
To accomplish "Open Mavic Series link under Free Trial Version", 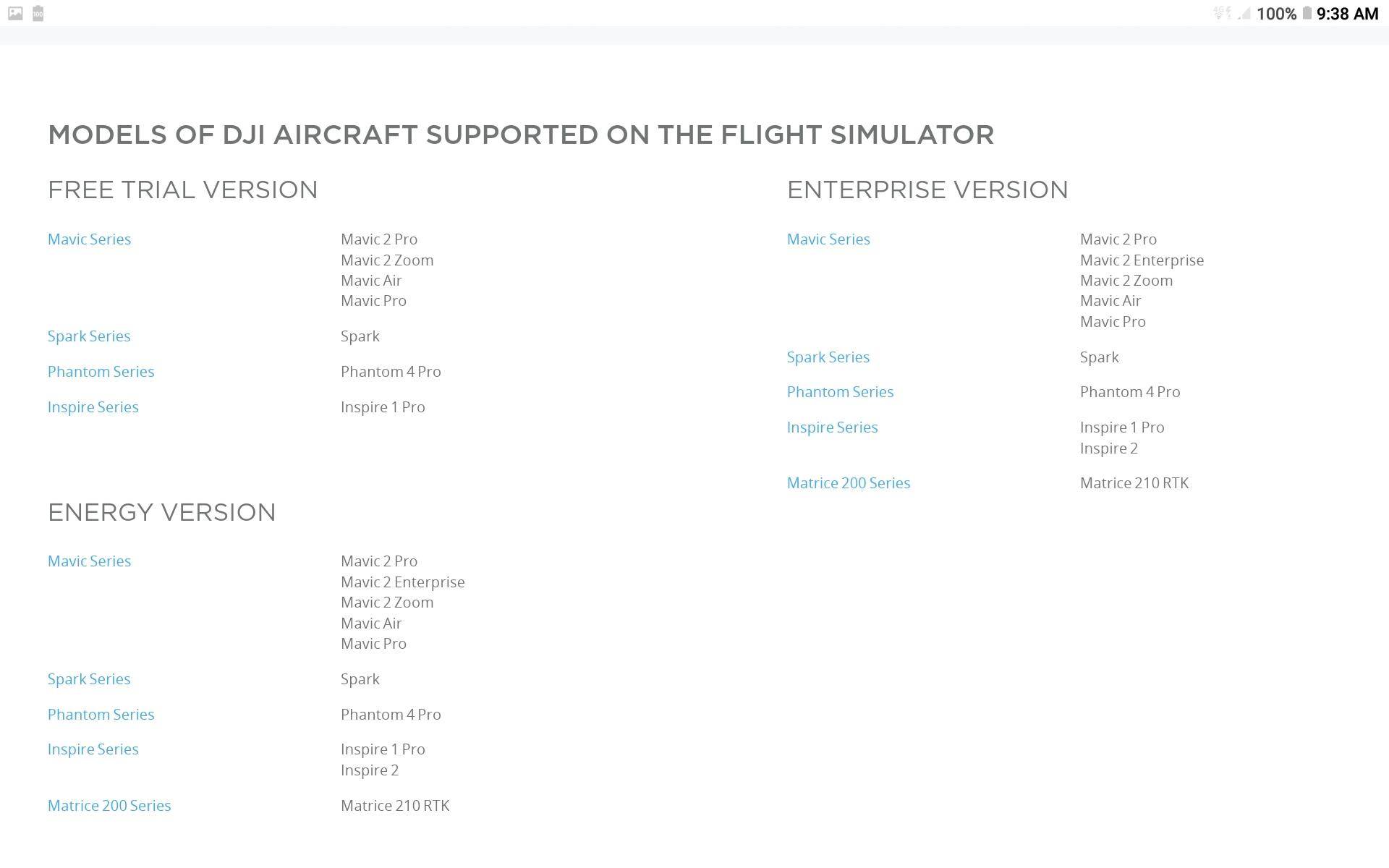I will (x=89, y=239).
